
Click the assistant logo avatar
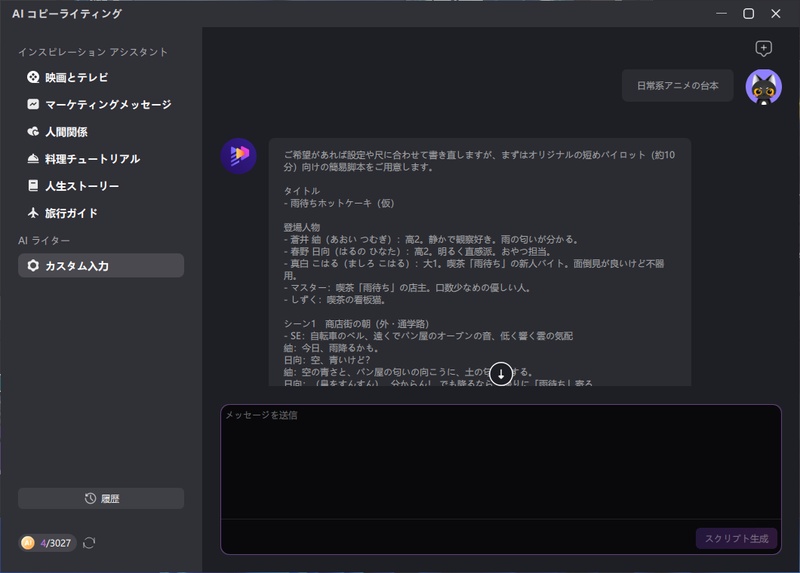click(x=238, y=156)
